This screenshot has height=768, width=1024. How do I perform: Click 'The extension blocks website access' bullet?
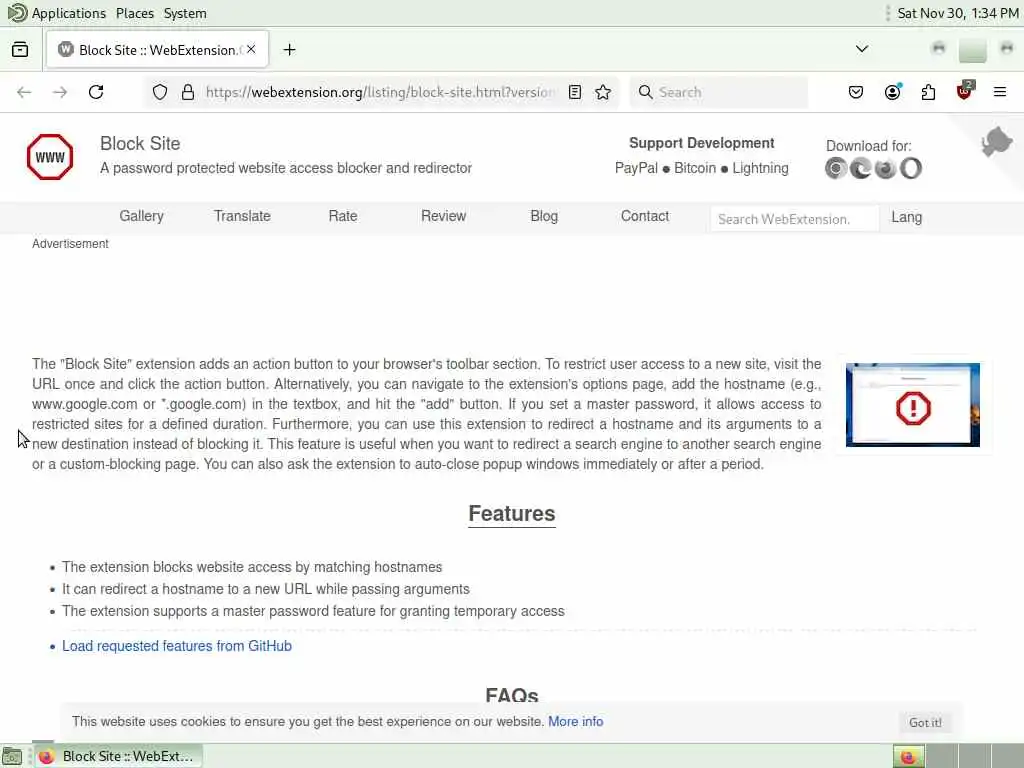tap(252, 567)
